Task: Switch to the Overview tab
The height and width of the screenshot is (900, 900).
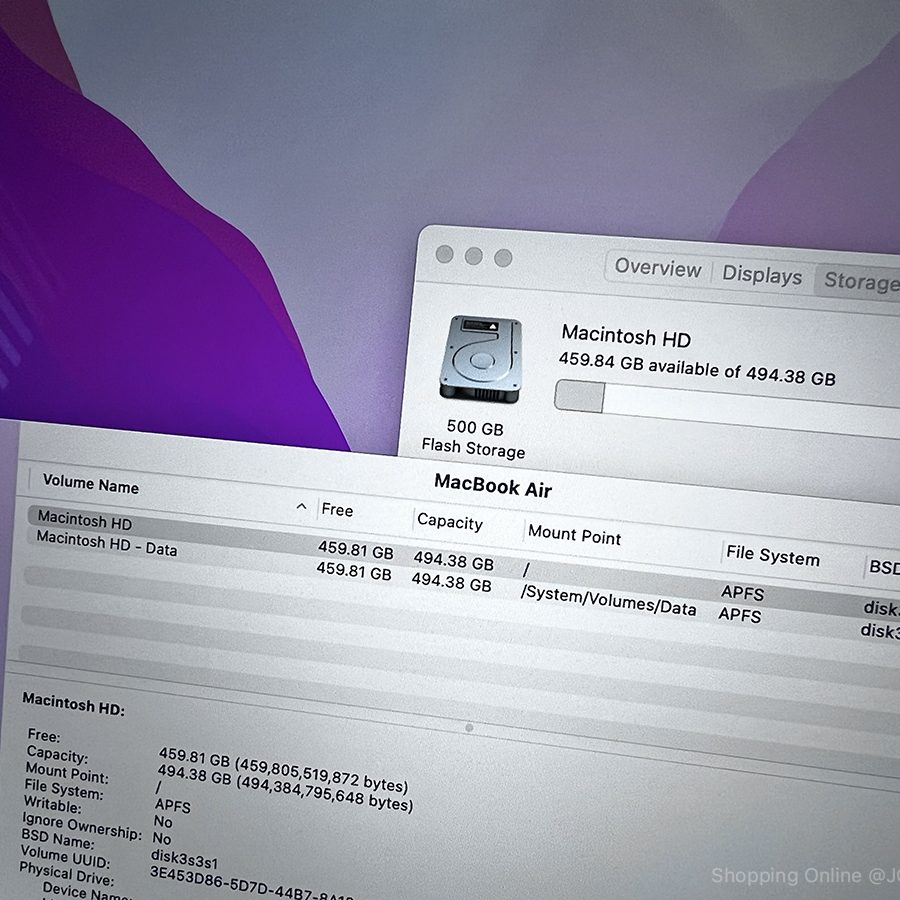Action: coord(658,267)
